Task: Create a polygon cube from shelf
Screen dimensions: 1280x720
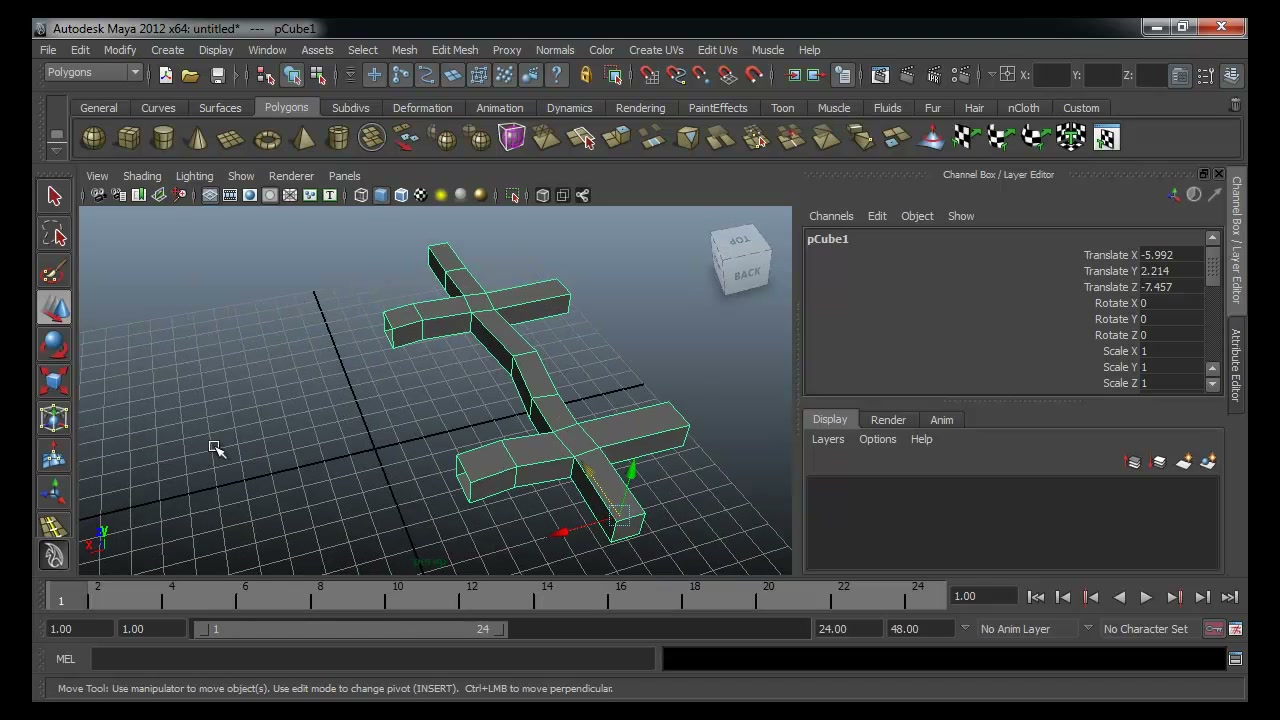Action: click(x=128, y=138)
